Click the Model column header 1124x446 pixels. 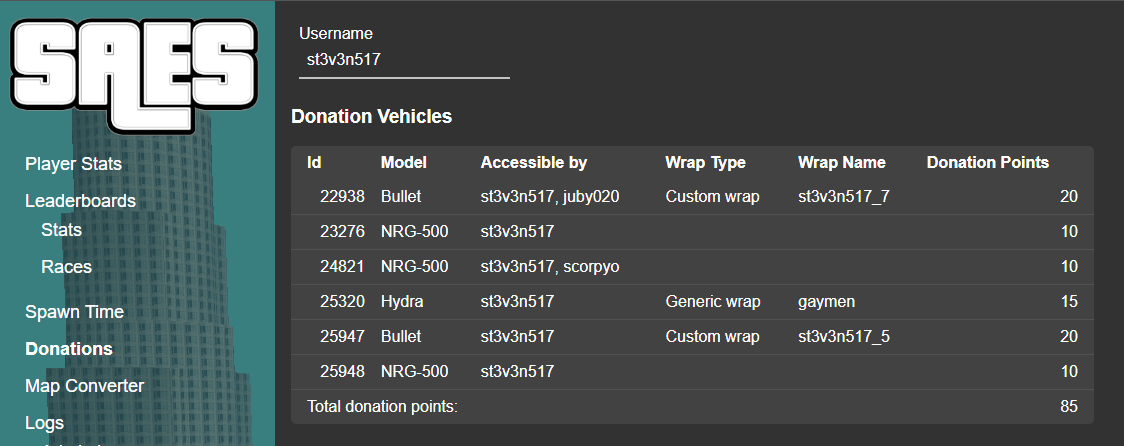(403, 162)
